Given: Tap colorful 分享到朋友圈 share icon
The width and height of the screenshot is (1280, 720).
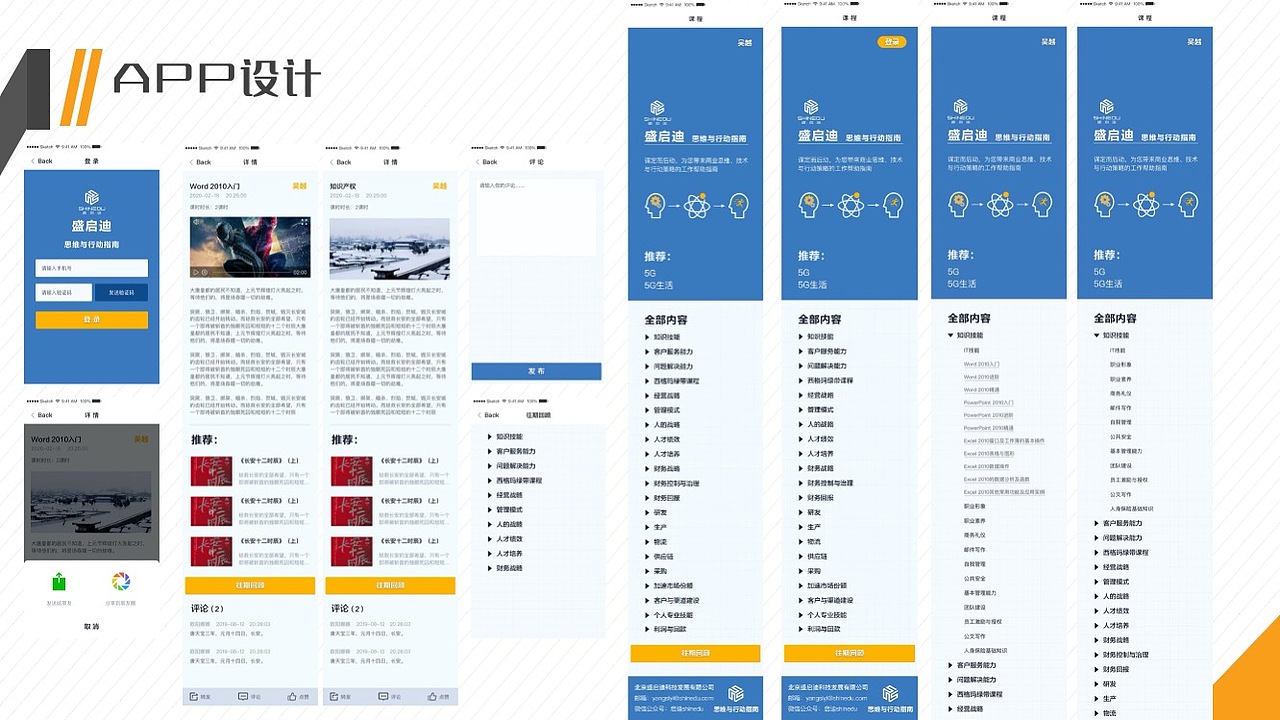Looking at the screenshot, I should click(x=120, y=581).
